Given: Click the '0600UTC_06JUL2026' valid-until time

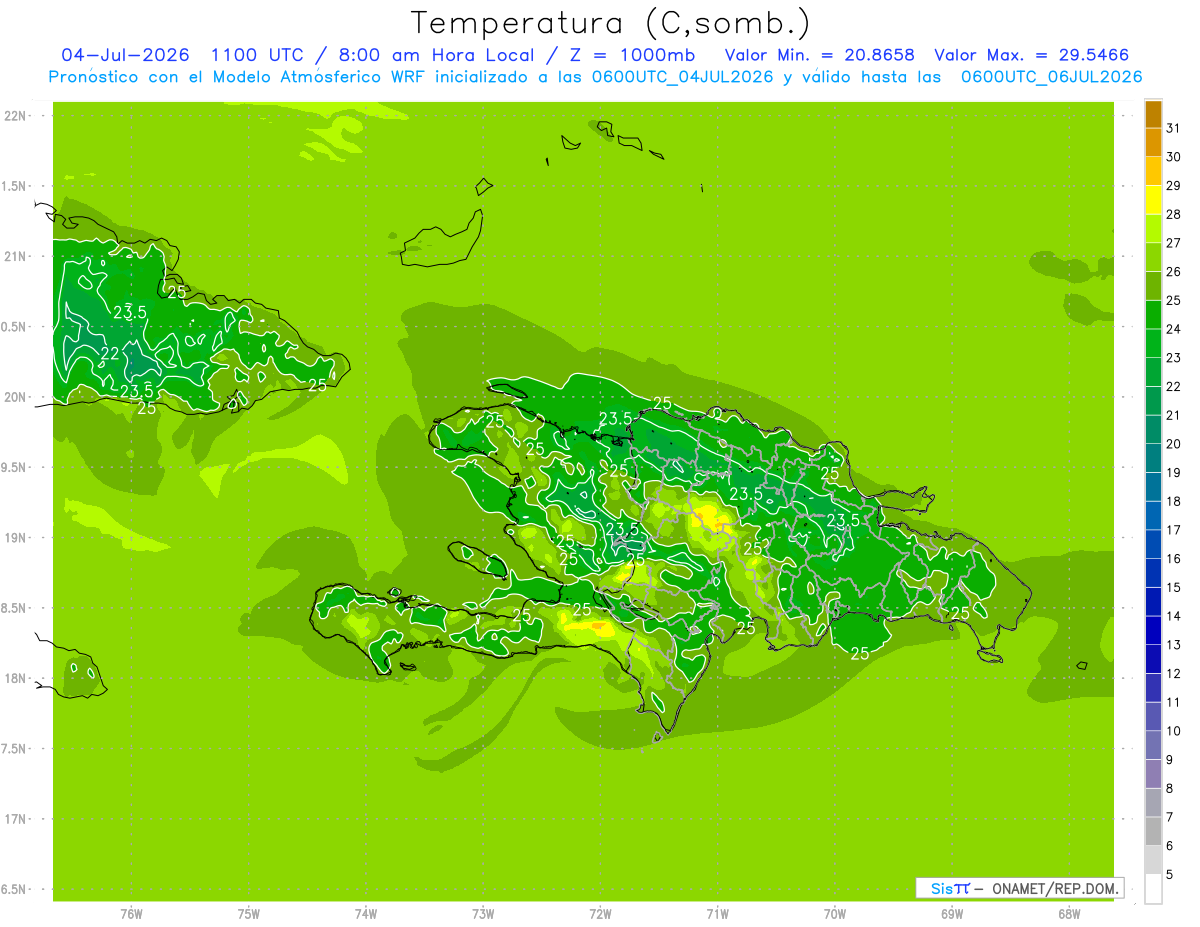Looking at the screenshot, I should (x=1052, y=77).
